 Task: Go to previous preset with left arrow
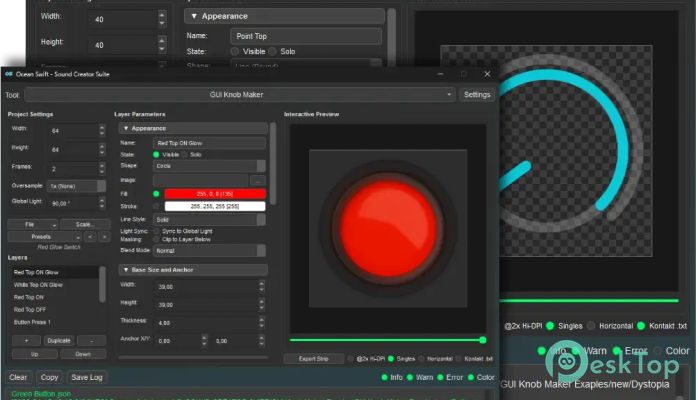[x=90, y=237]
